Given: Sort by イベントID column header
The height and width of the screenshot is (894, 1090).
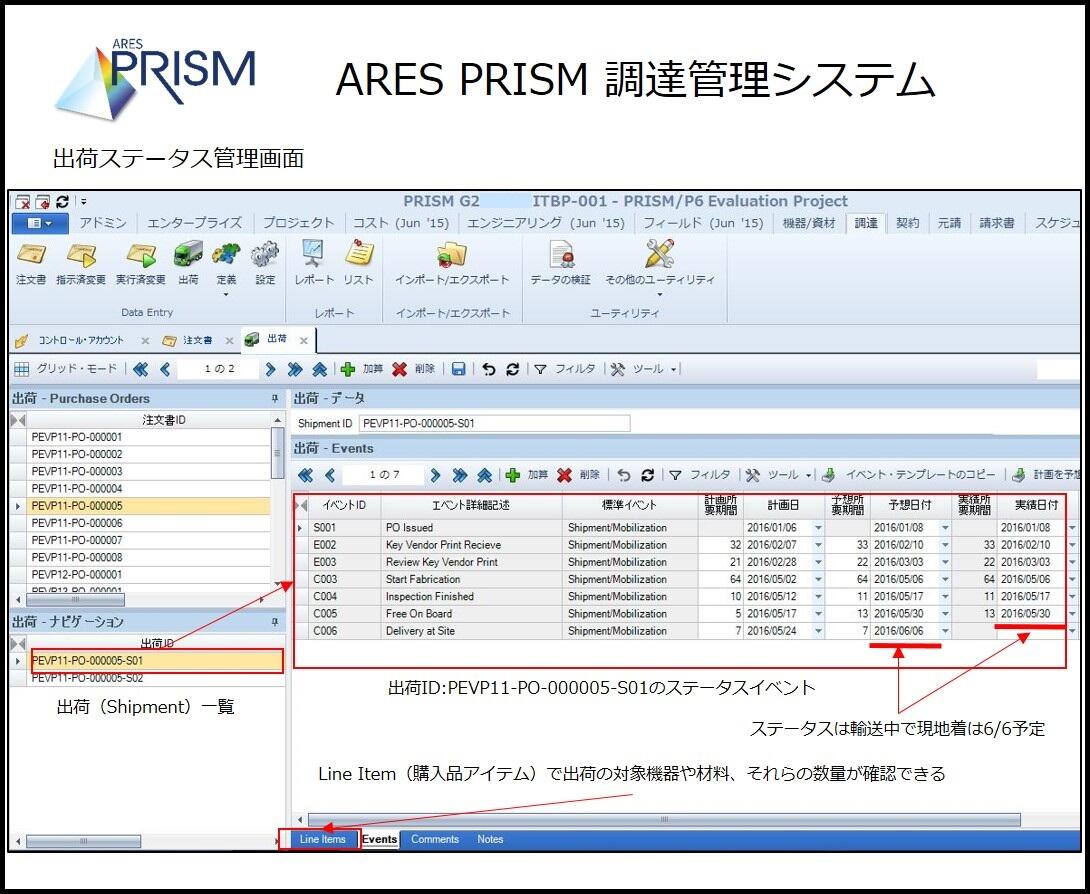Looking at the screenshot, I should pyautogui.click(x=344, y=505).
